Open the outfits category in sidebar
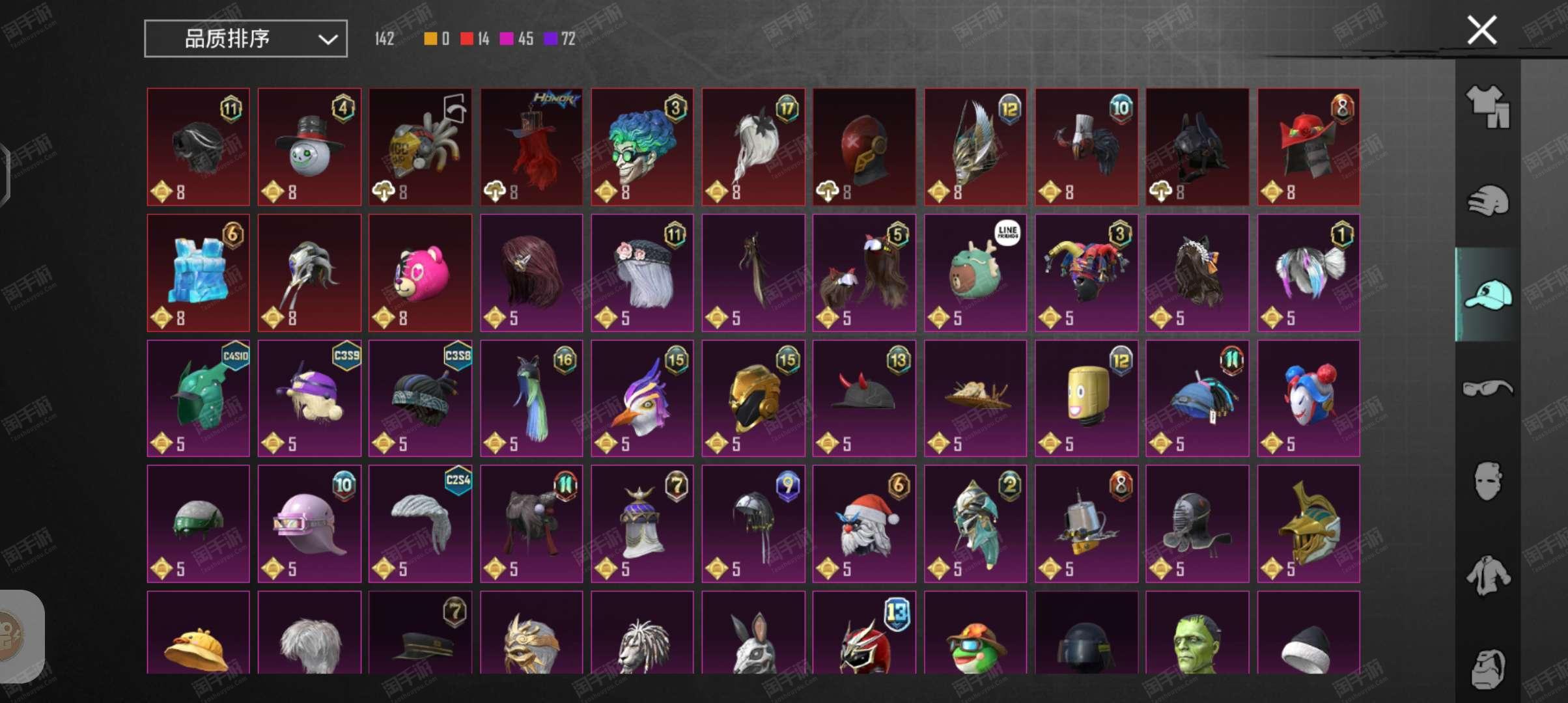 1488,106
